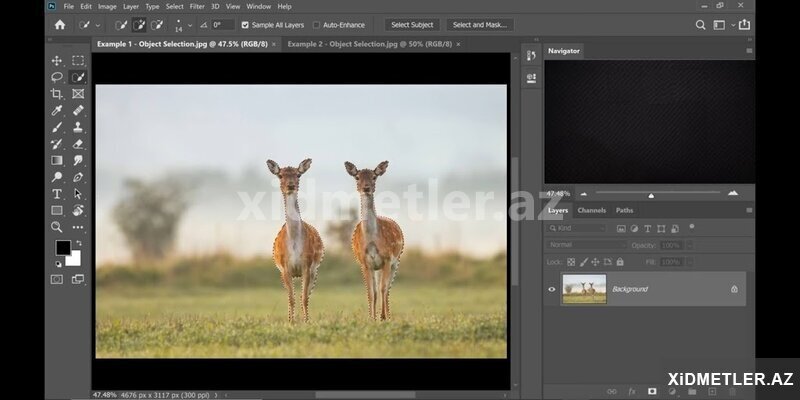800x400 pixels.
Task: Open the Filter menu
Action: [197, 6]
